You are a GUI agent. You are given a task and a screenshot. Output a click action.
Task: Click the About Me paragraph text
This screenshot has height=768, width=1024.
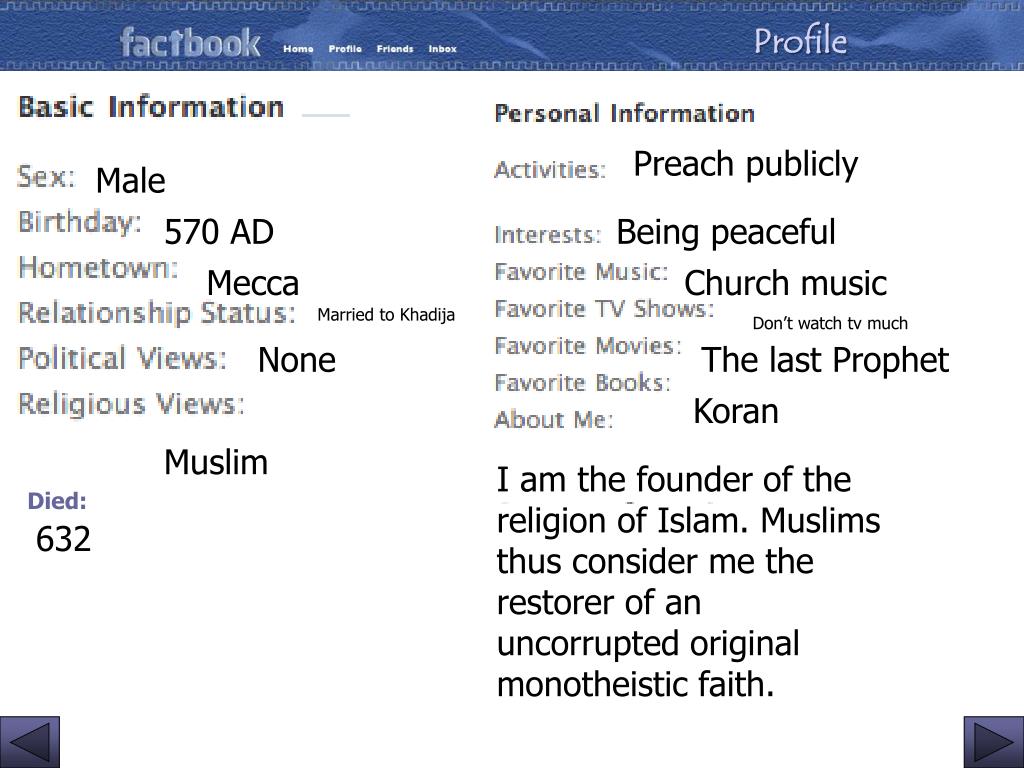pos(688,582)
